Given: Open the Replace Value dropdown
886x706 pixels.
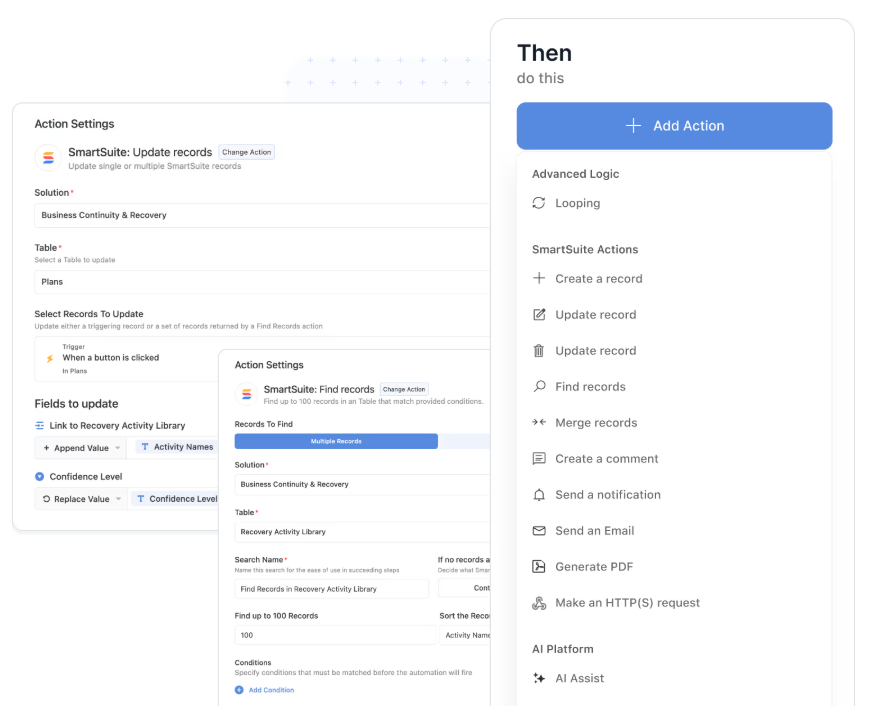Looking at the screenshot, I should click(80, 499).
